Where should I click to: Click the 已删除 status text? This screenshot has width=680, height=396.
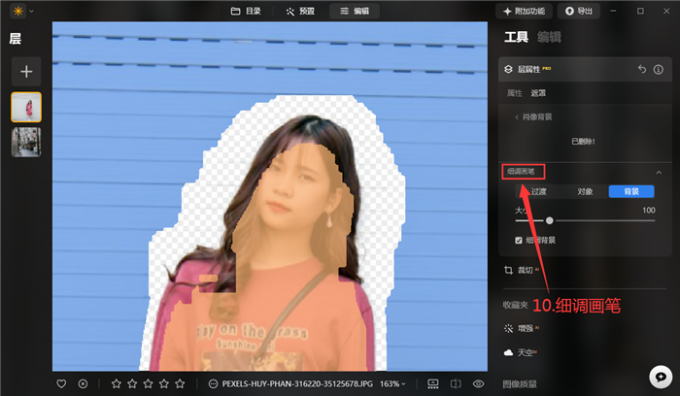583,141
